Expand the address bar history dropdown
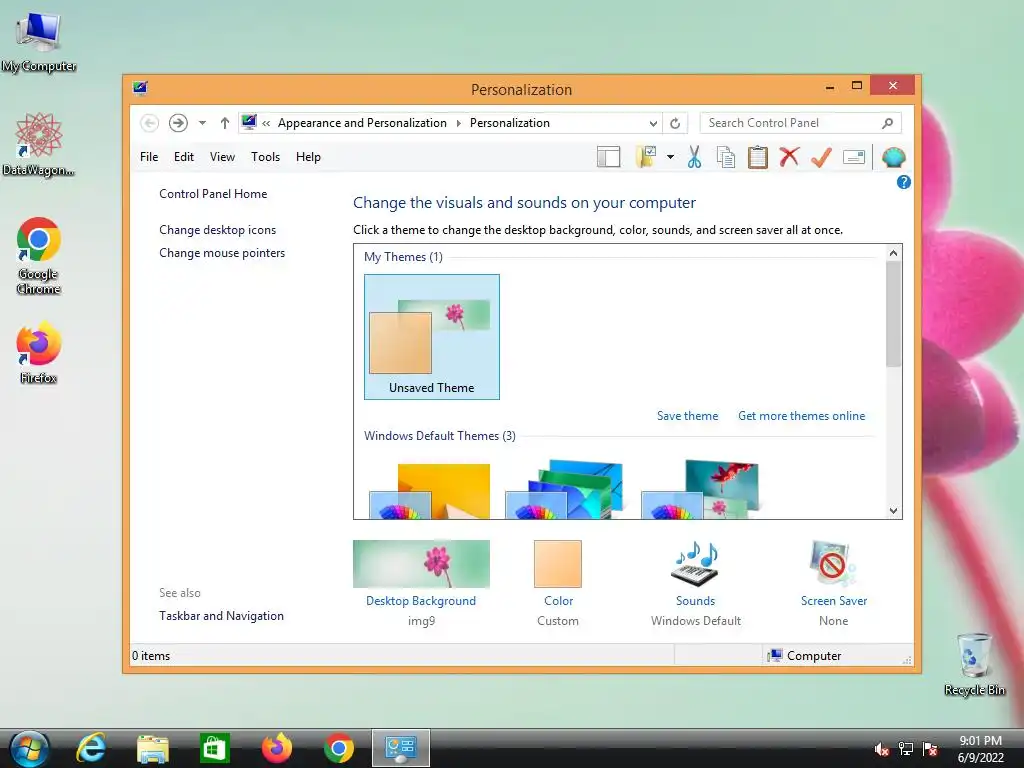This screenshot has width=1024, height=768. [x=653, y=123]
